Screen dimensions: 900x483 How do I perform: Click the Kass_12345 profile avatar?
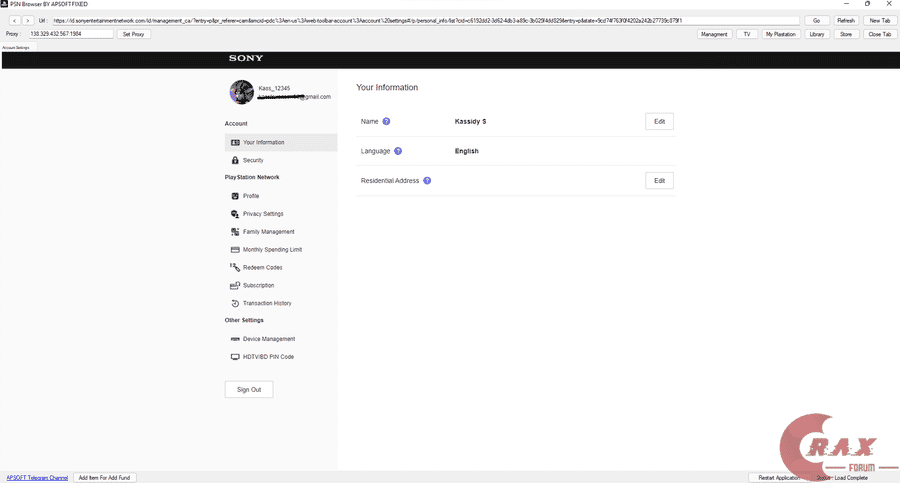click(x=242, y=92)
